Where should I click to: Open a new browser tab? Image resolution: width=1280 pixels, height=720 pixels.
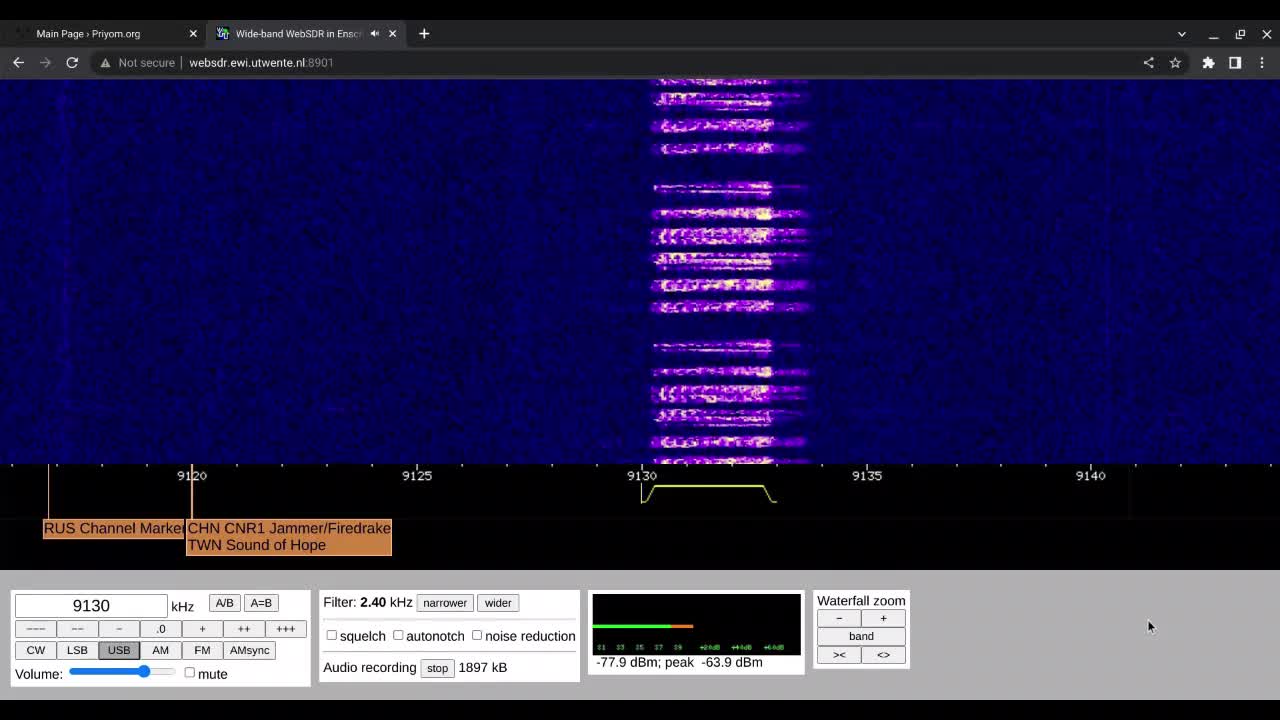click(x=424, y=33)
